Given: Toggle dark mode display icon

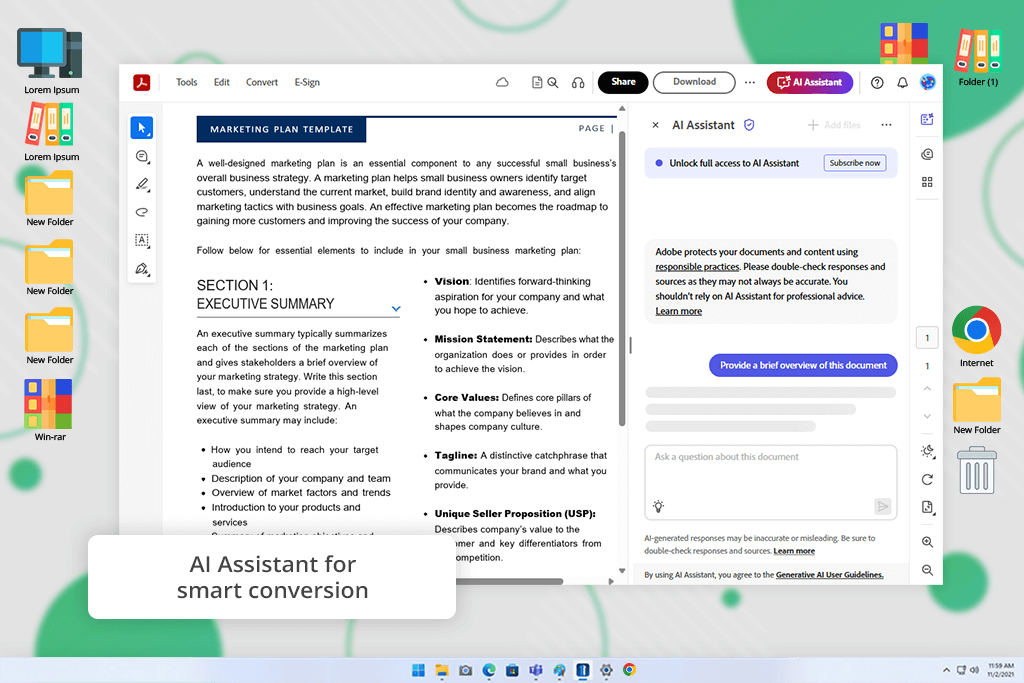Looking at the screenshot, I should (x=927, y=451).
